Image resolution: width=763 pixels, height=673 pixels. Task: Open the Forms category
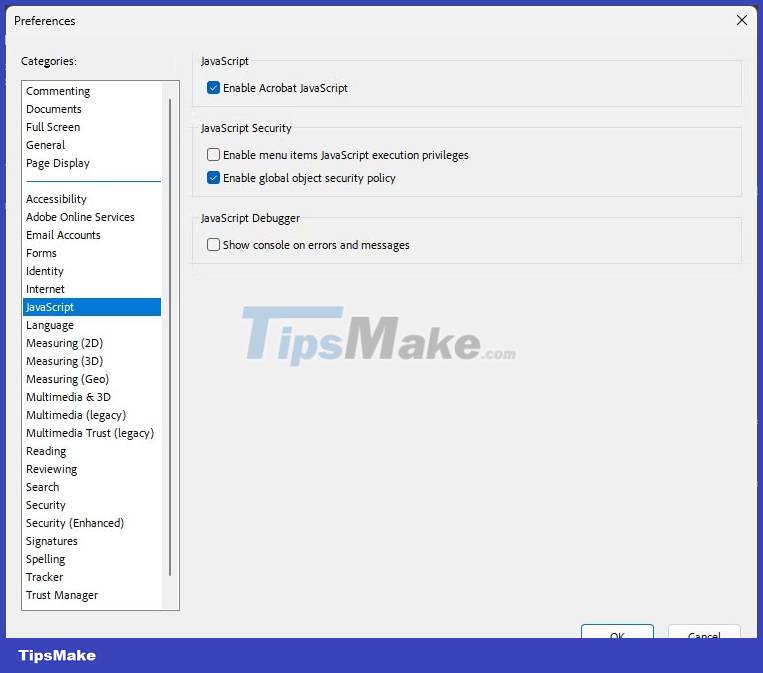[x=92, y=253]
